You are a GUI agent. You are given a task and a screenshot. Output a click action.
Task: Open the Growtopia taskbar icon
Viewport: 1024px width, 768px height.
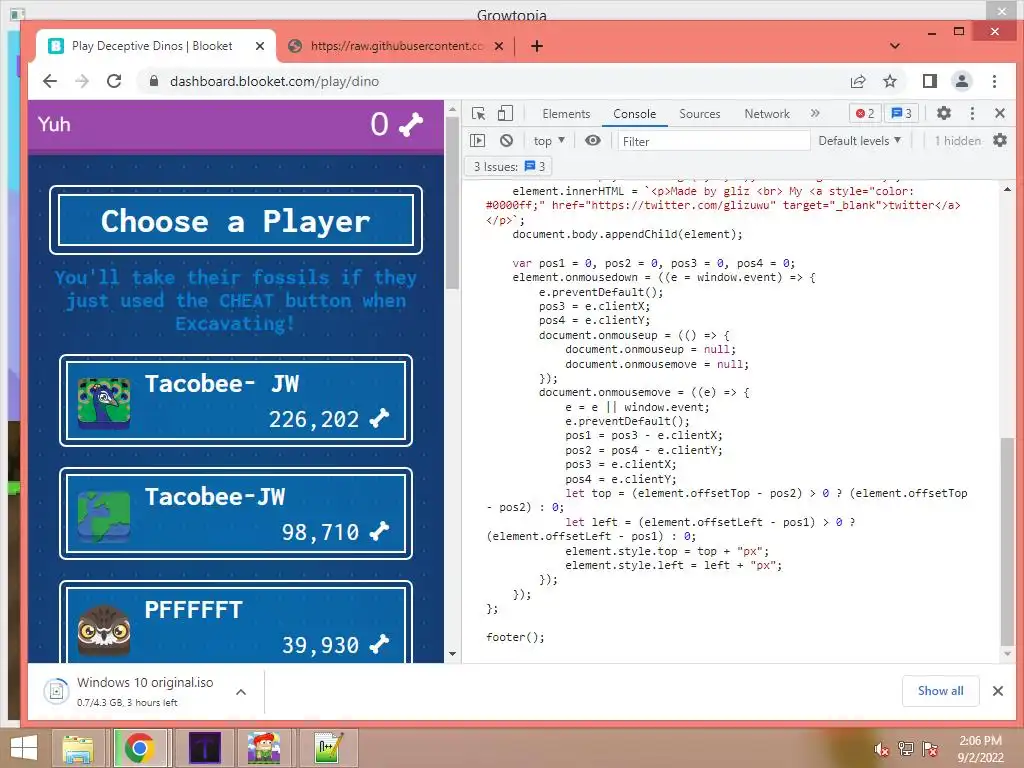pos(263,748)
